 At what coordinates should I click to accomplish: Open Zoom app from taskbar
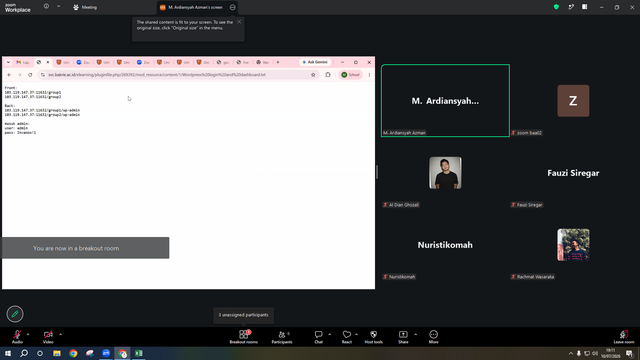106,353
